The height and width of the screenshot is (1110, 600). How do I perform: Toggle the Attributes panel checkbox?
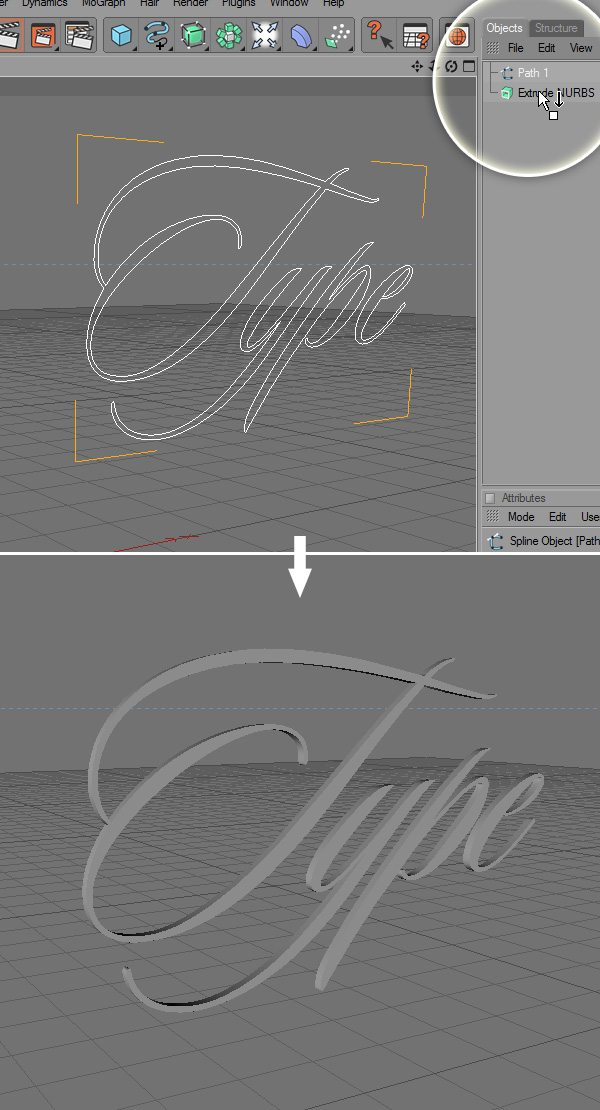point(490,498)
